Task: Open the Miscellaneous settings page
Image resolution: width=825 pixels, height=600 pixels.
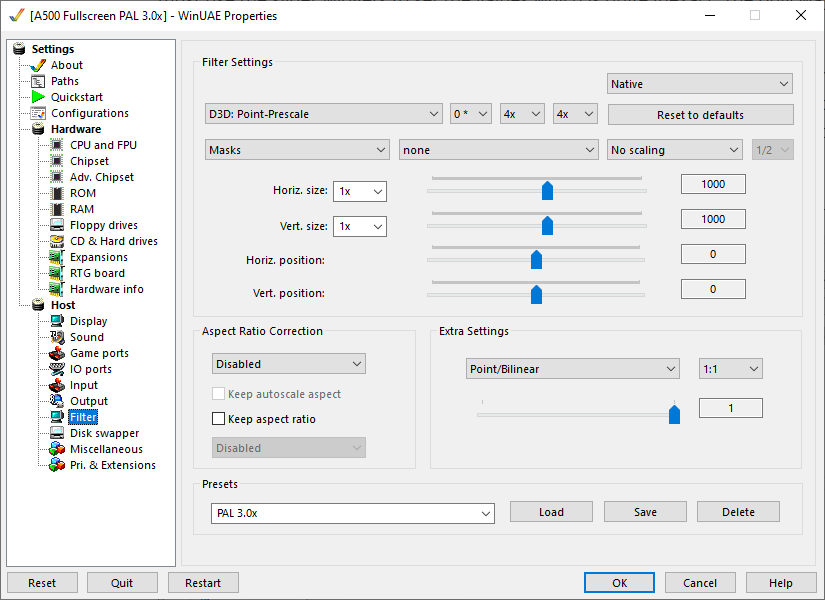Action: (106, 449)
